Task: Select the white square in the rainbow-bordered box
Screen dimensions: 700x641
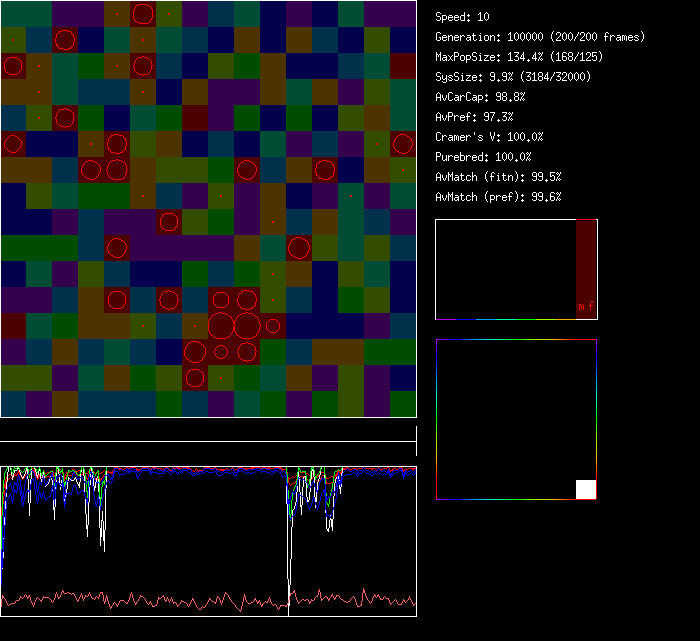Action: point(586,489)
